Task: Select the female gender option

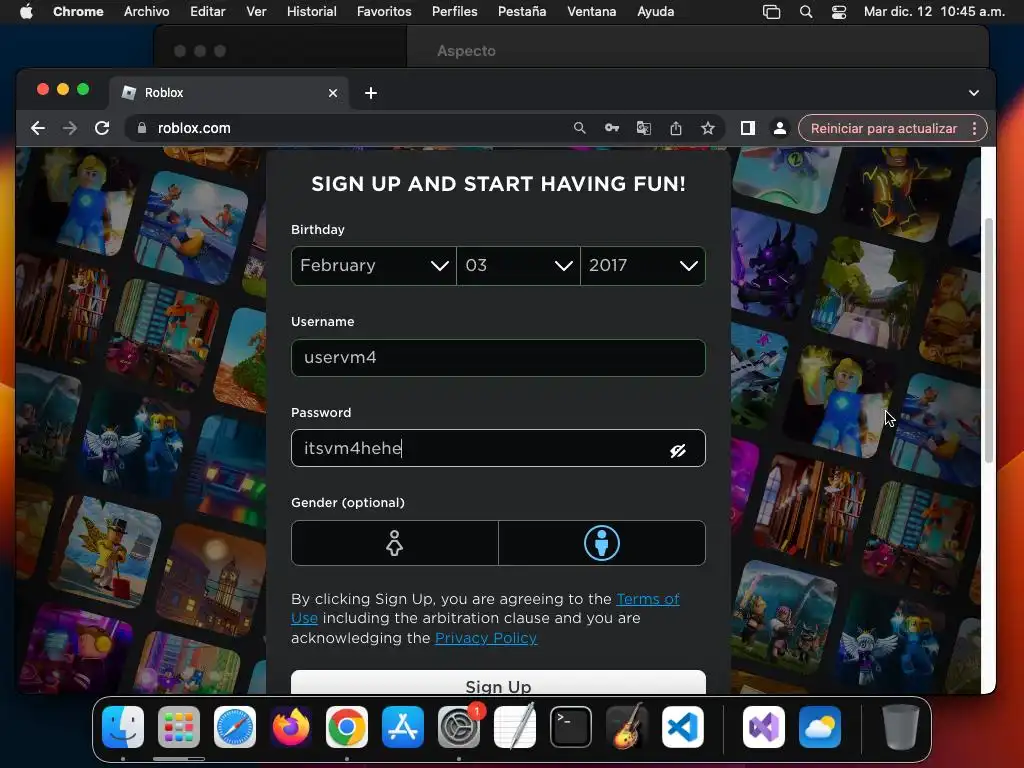Action: point(394,543)
